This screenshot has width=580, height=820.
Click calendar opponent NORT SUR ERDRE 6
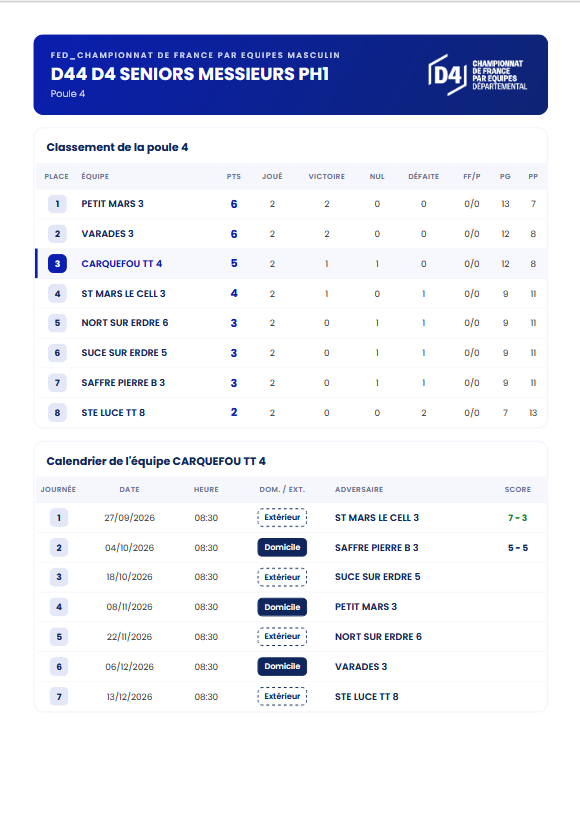[378, 636]
